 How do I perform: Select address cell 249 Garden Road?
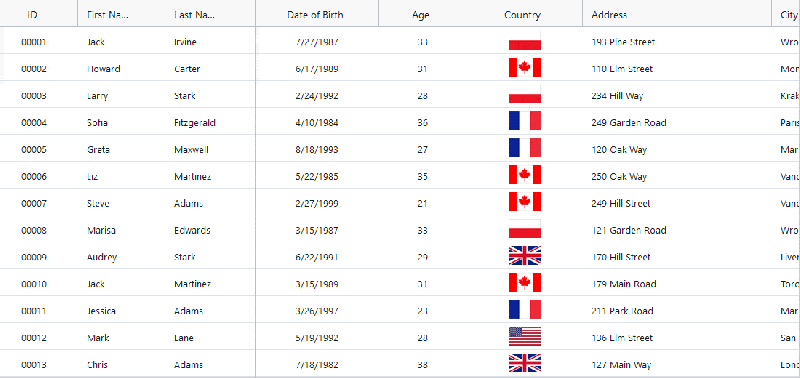click(629, 122)
